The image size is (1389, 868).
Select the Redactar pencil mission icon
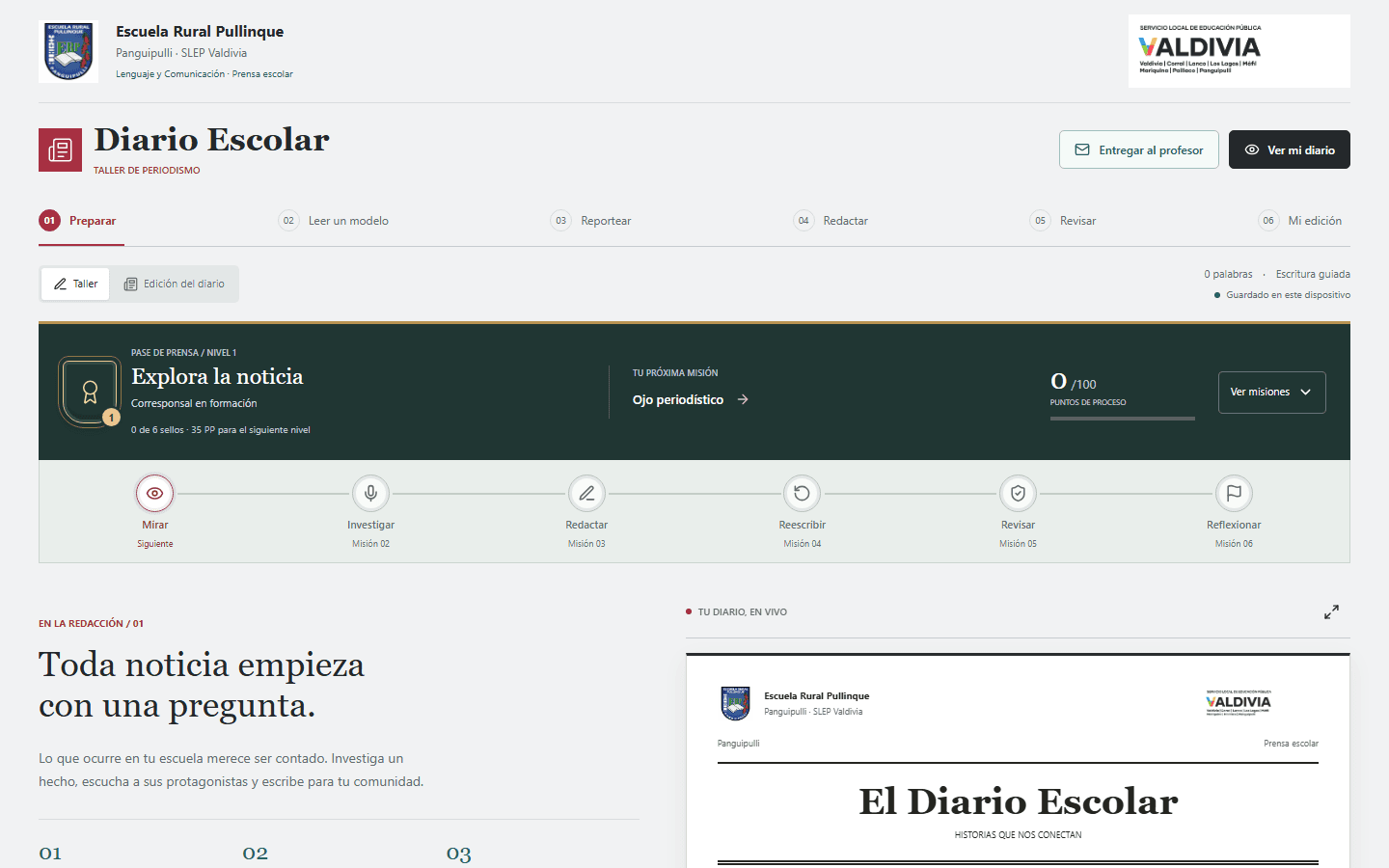586,494
